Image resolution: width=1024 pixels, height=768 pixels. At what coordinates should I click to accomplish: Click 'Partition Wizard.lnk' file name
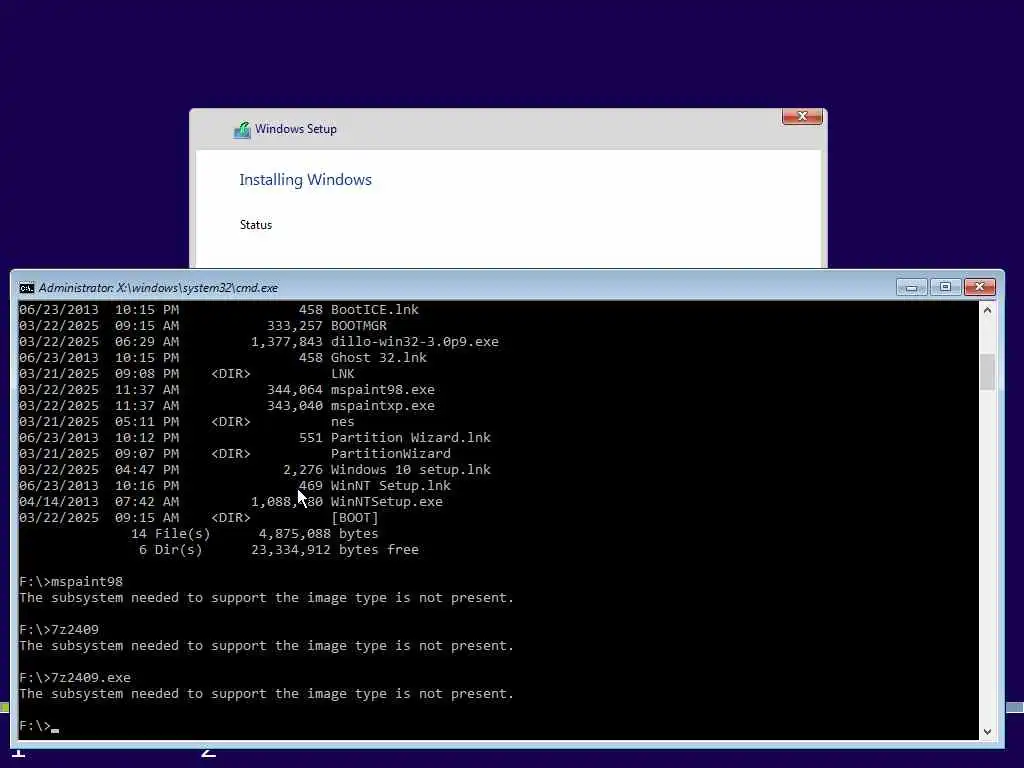pos(411,438)
